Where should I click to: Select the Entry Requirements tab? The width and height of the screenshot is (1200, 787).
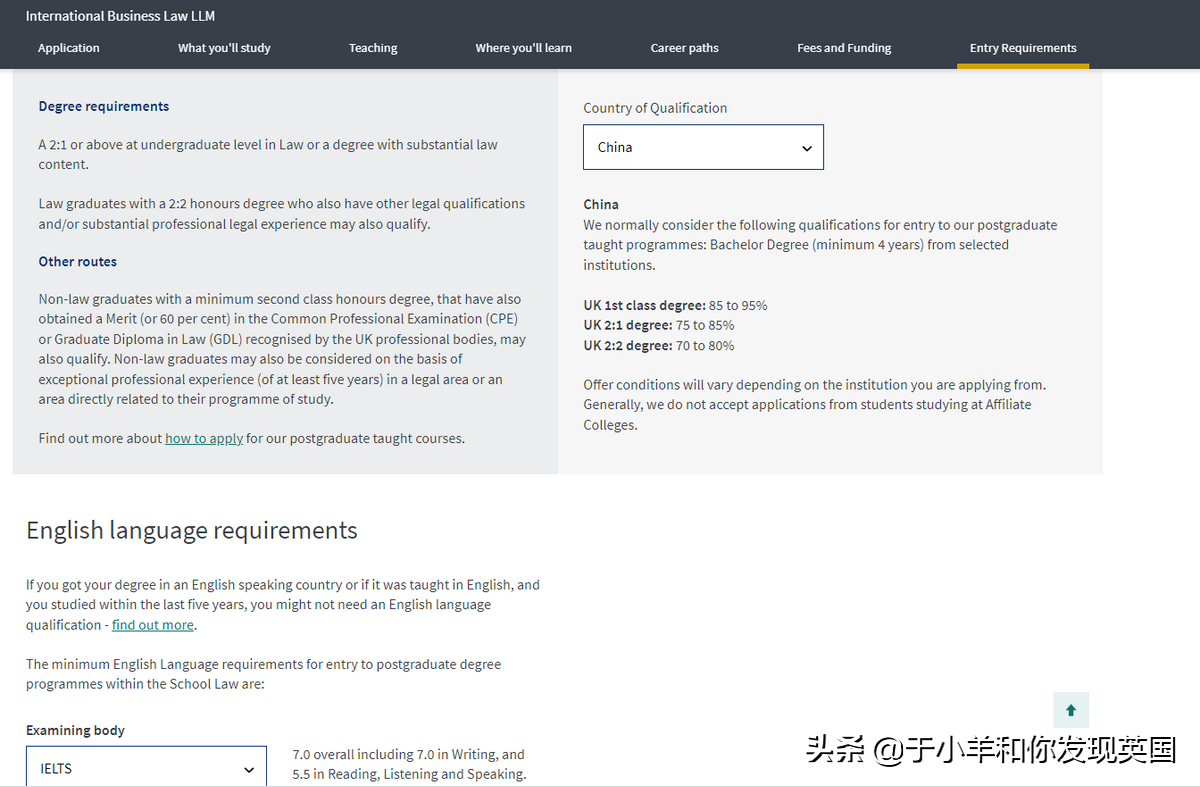1023,48
